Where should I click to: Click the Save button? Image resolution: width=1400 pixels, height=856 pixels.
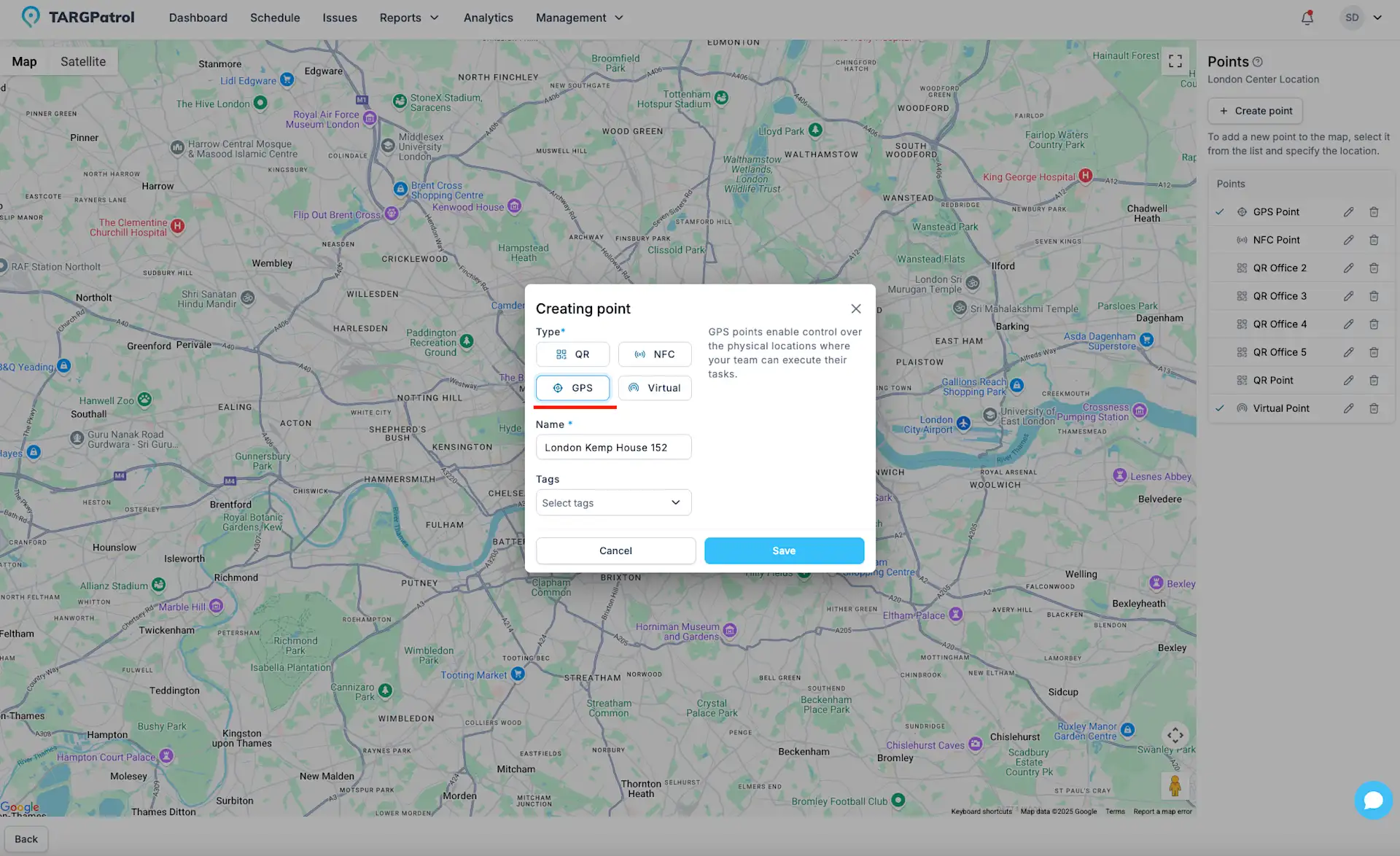click(783, 550)
